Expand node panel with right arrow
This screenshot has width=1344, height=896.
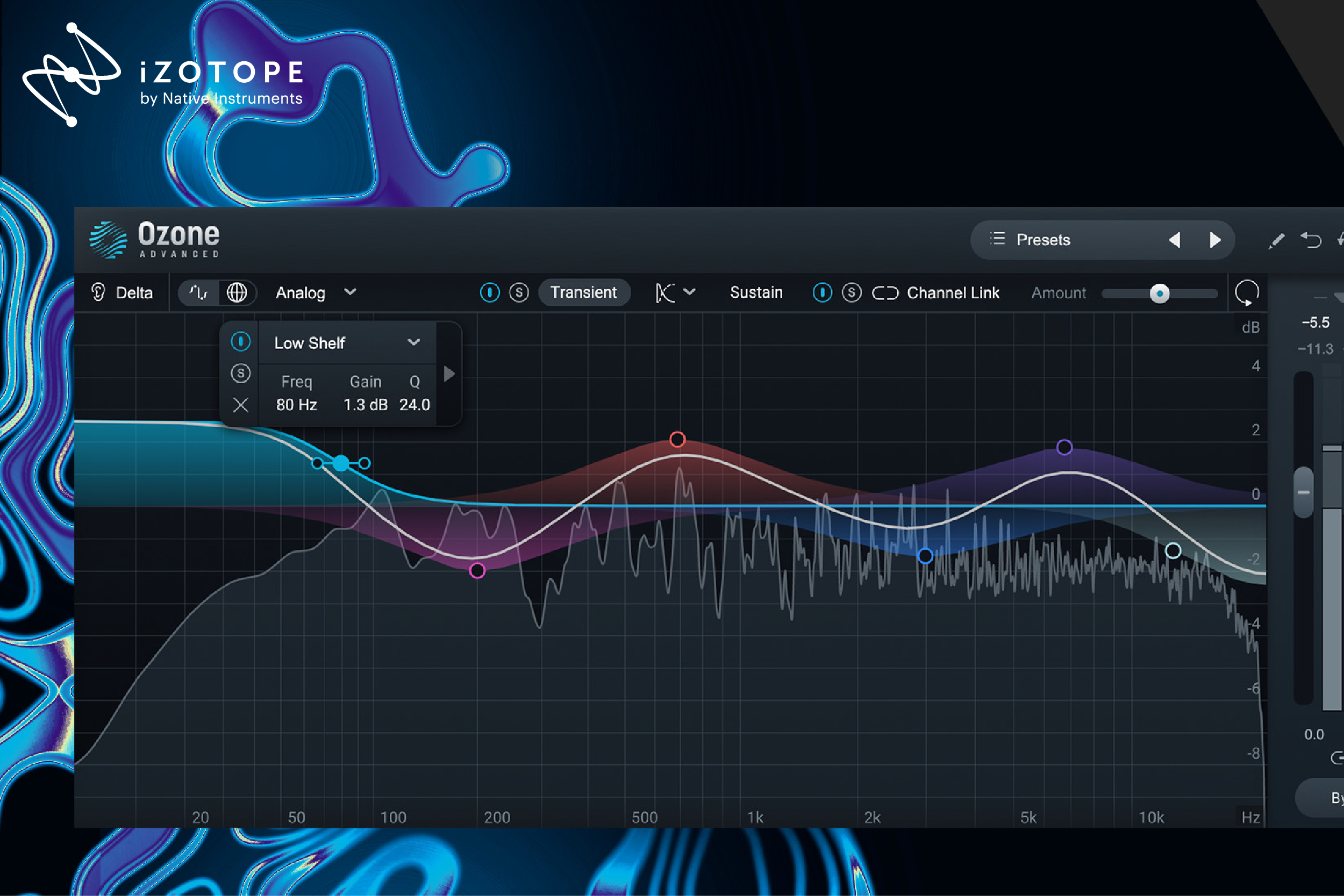click(x=449, y=374)
